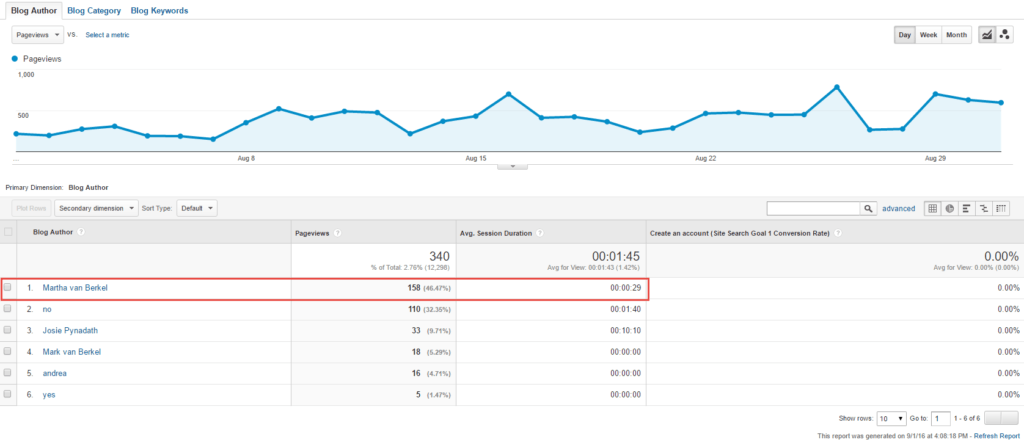Open the Pageviews metric dropdown
This screenshot has width=1024, height=445.
click(x=37, y=35)
